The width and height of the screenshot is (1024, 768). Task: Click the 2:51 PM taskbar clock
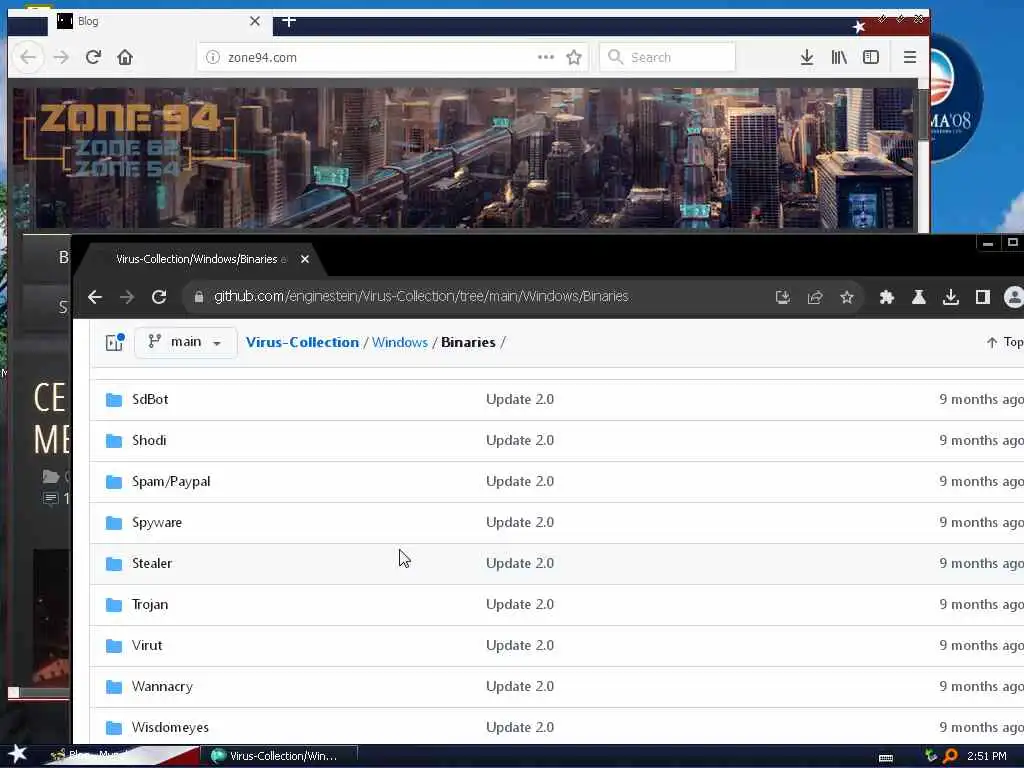pyautogui.click(x=987, y=756)
